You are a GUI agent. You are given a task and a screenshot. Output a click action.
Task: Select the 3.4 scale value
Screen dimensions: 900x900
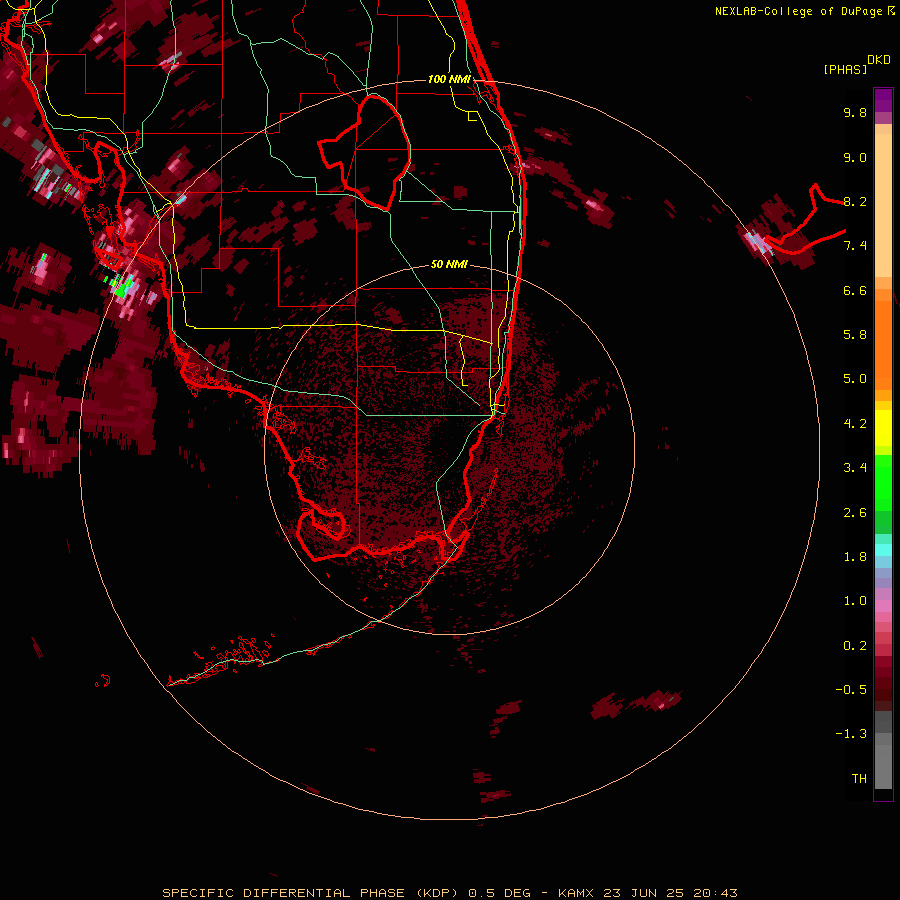(855, 468)
